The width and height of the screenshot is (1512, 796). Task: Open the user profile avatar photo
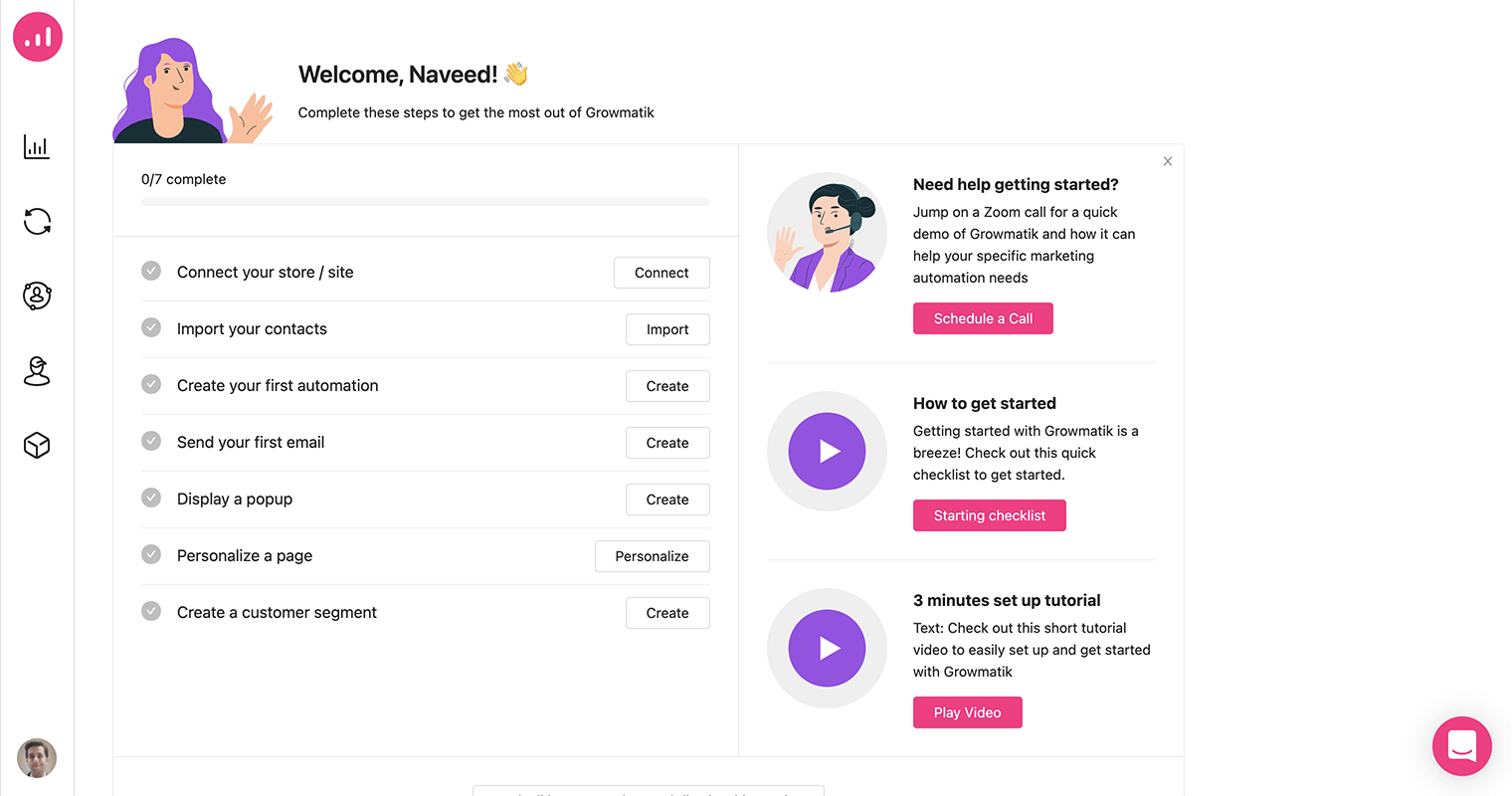(x=37, y=758)
